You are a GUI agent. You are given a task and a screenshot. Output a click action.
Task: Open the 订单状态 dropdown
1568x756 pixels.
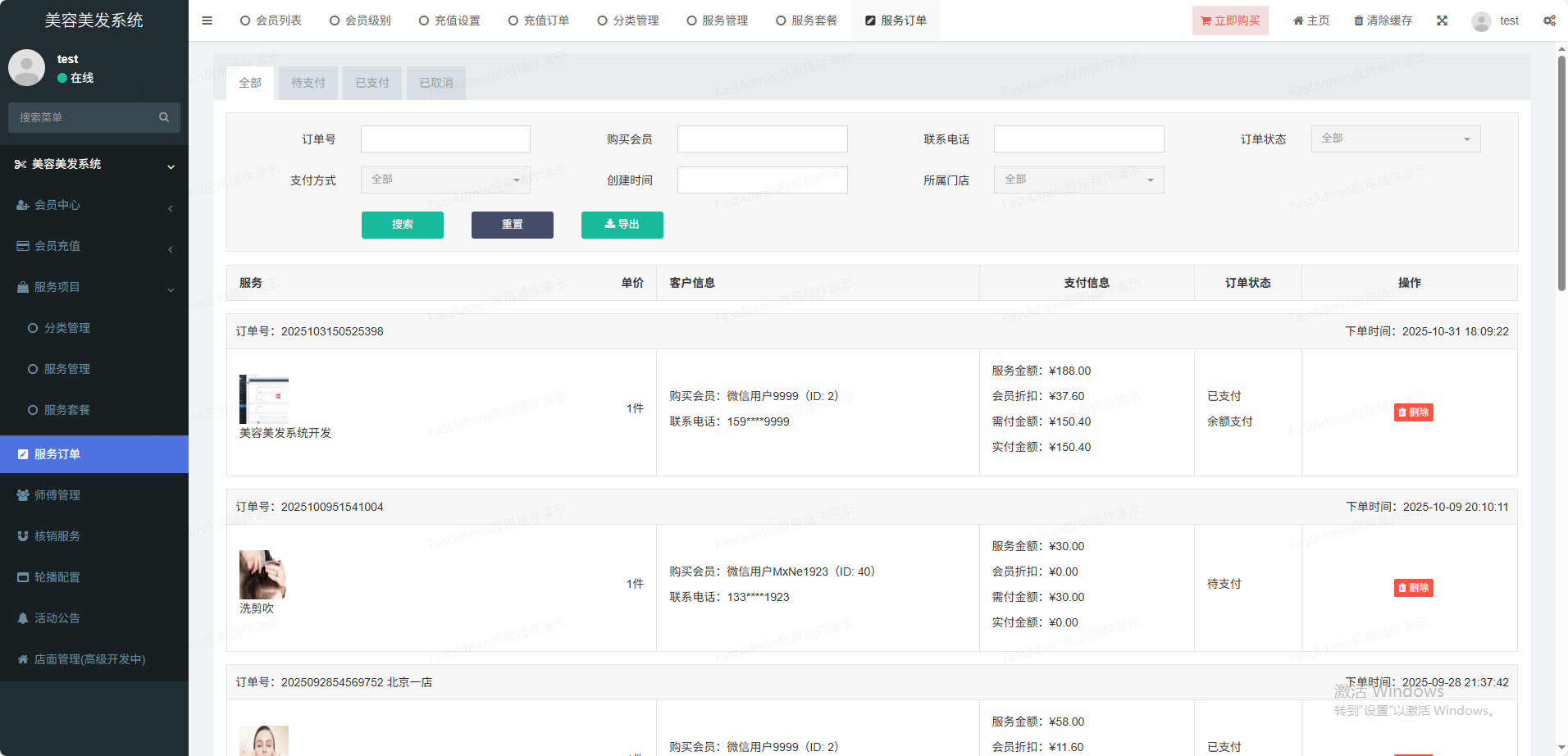(x=1395, y=139)
